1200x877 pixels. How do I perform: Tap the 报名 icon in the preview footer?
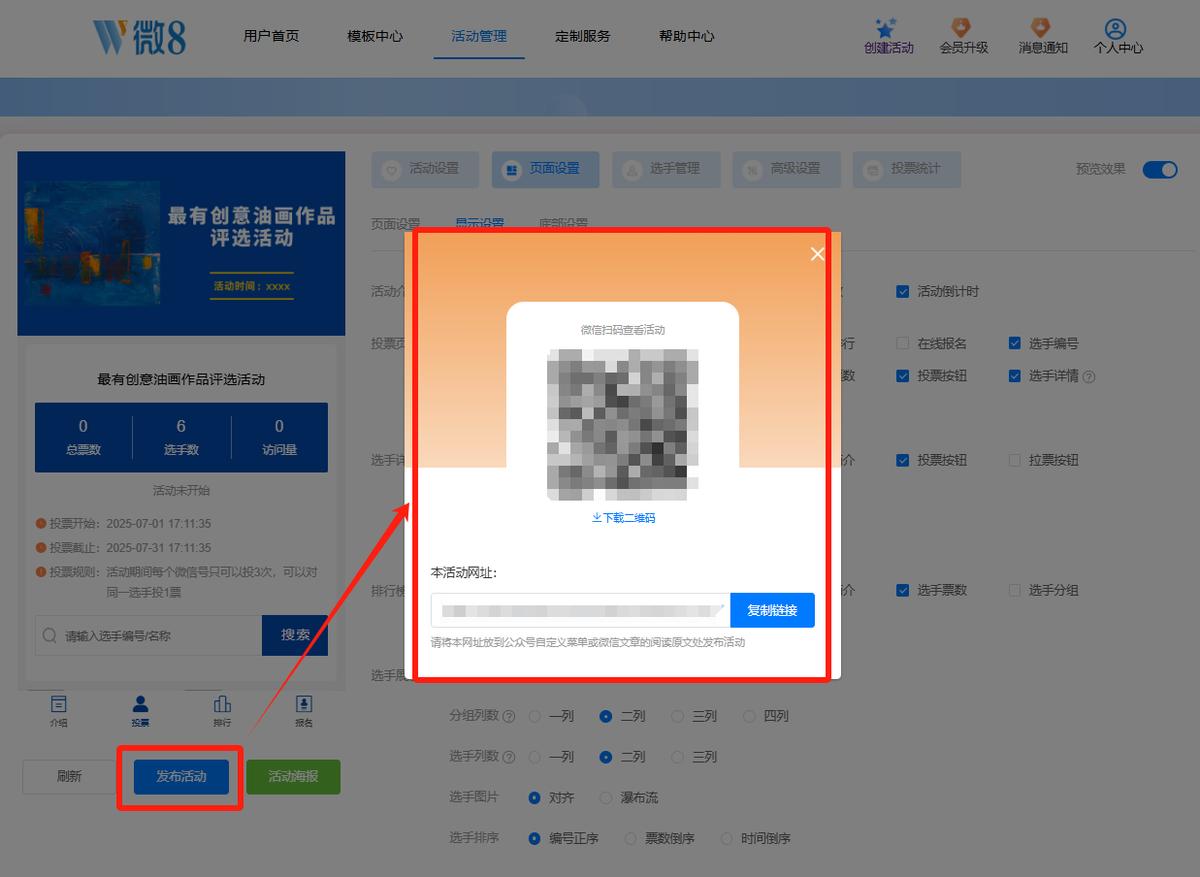pyautogui.click(x=304, y=705)
